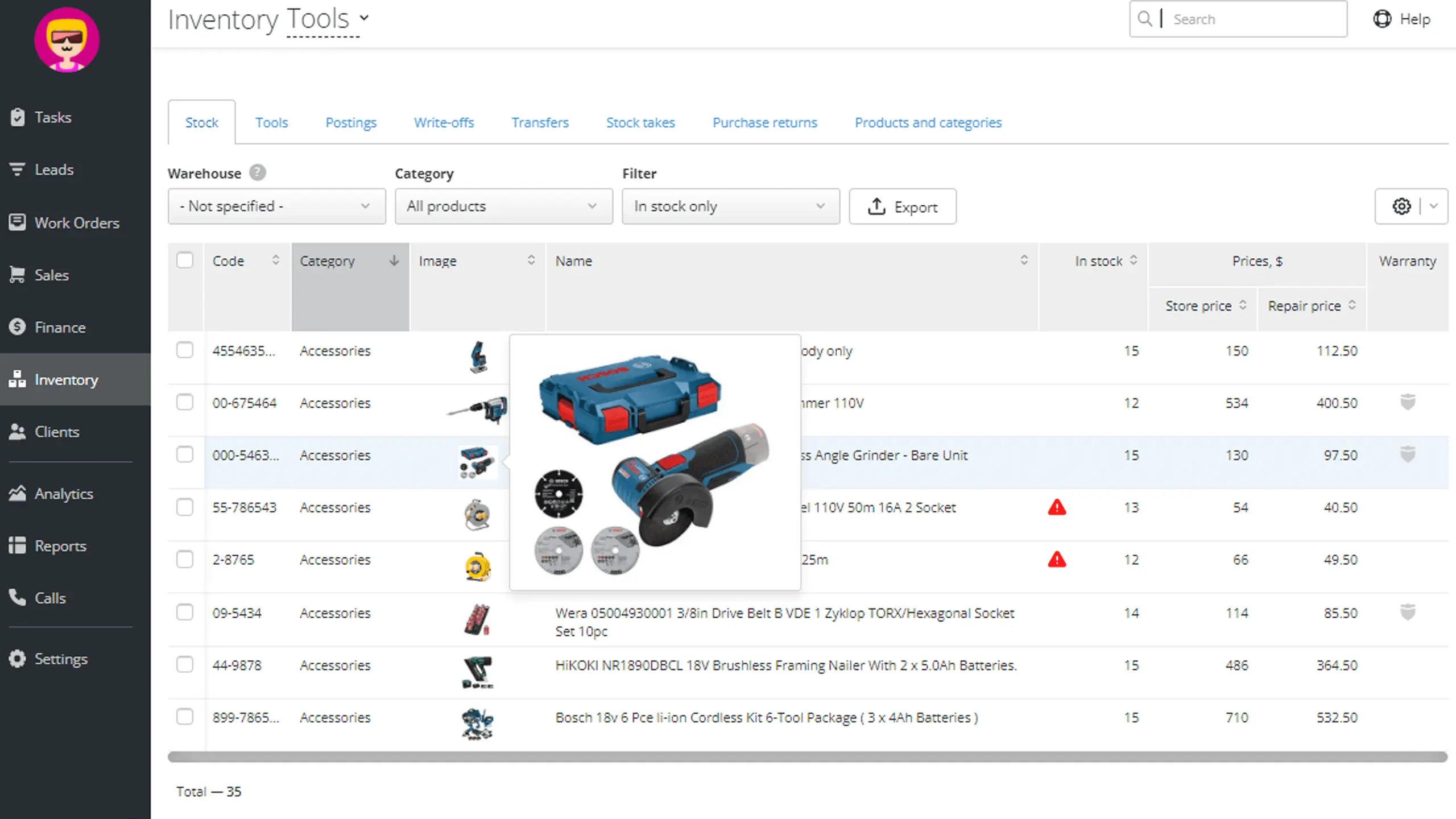Open Filter 'In stock only' dropdown
This screenshot has width=1456, height=819.
tap(731, 206)
